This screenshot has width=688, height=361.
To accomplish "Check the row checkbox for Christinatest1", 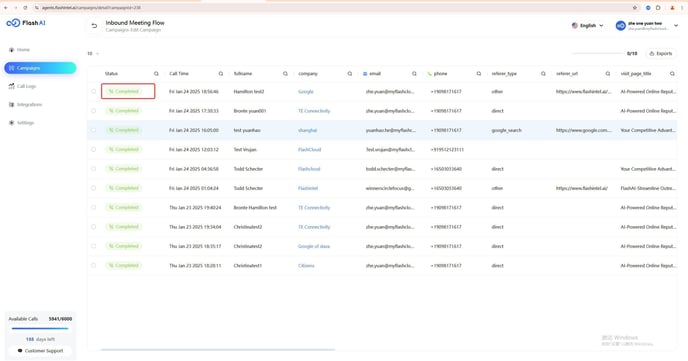I will 93,265.
